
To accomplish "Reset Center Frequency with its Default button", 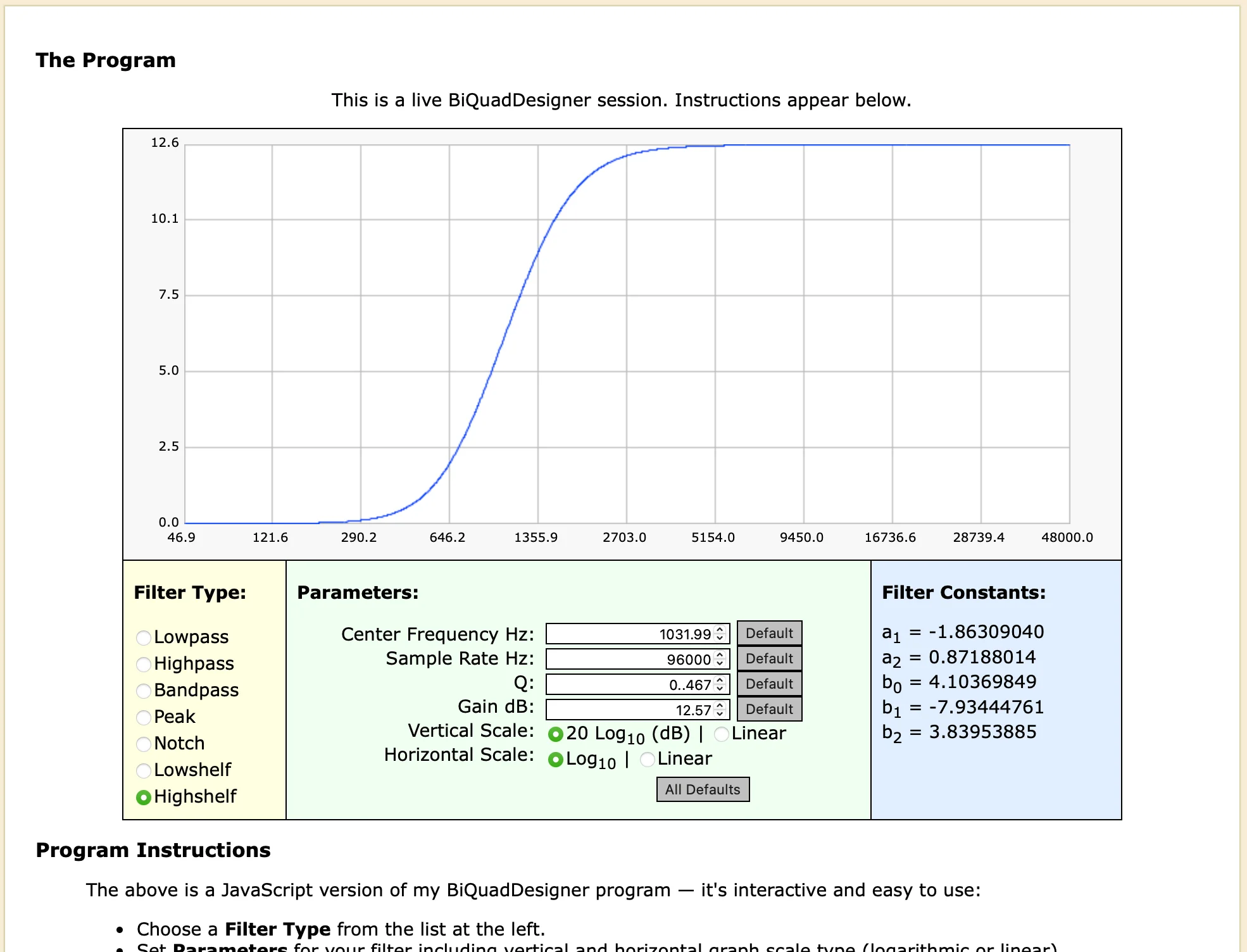I will (769, 633).
